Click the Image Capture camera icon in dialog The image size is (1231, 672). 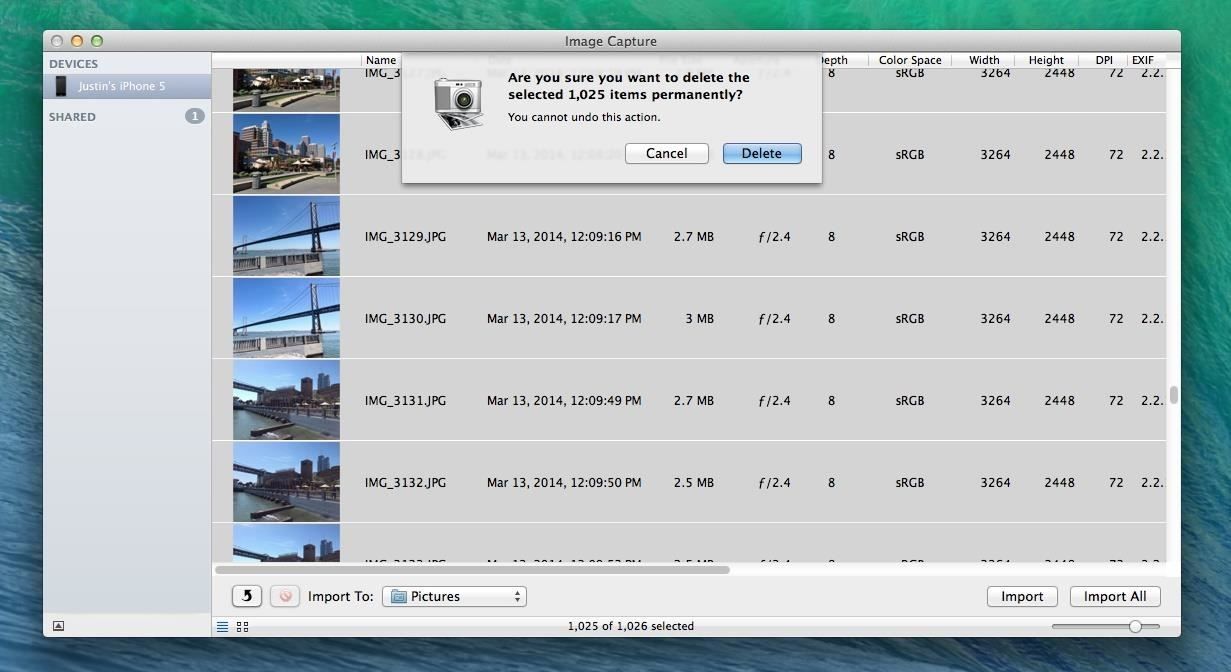click(458, 102)
